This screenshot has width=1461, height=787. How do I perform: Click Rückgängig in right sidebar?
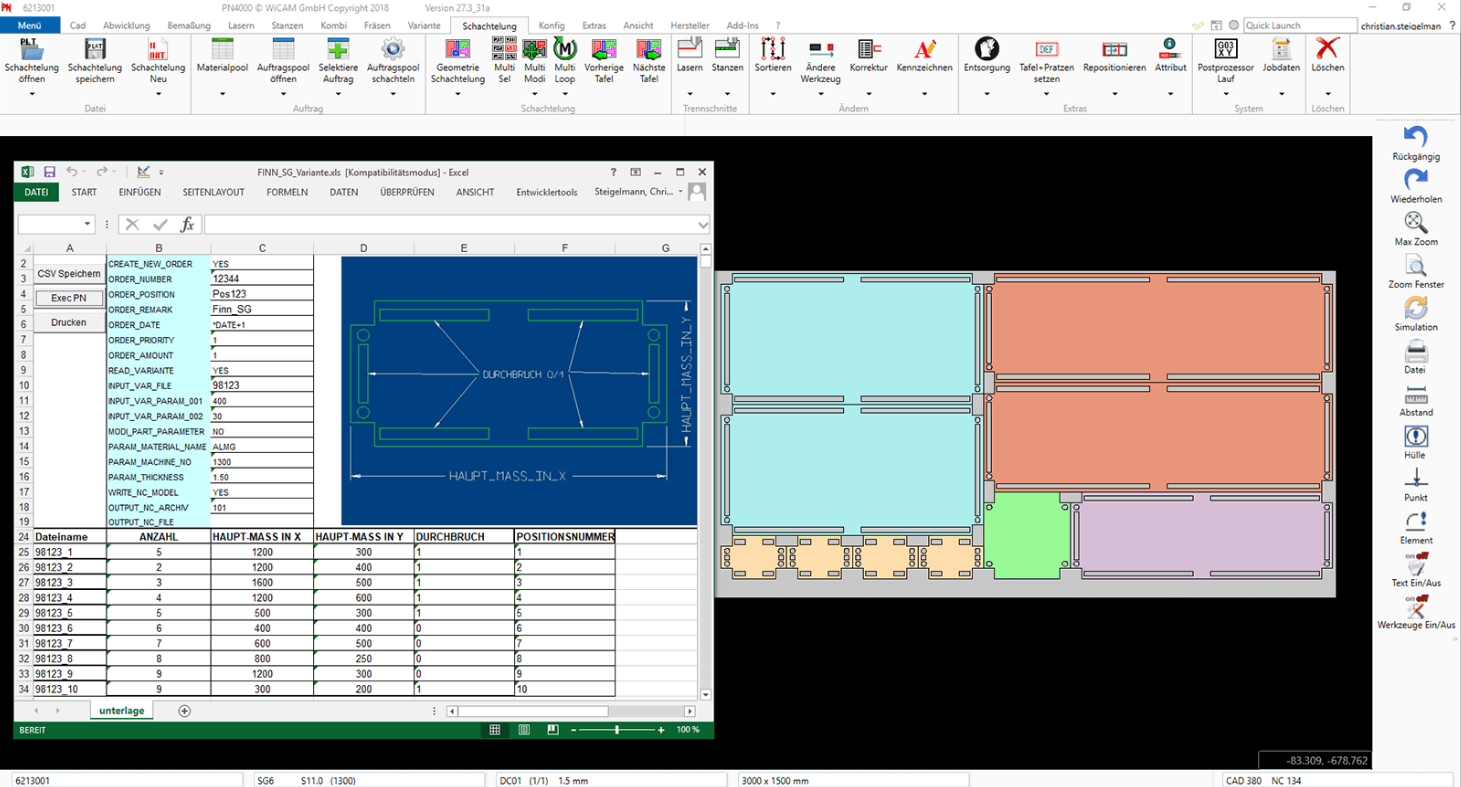click(x=1416, y=137)
